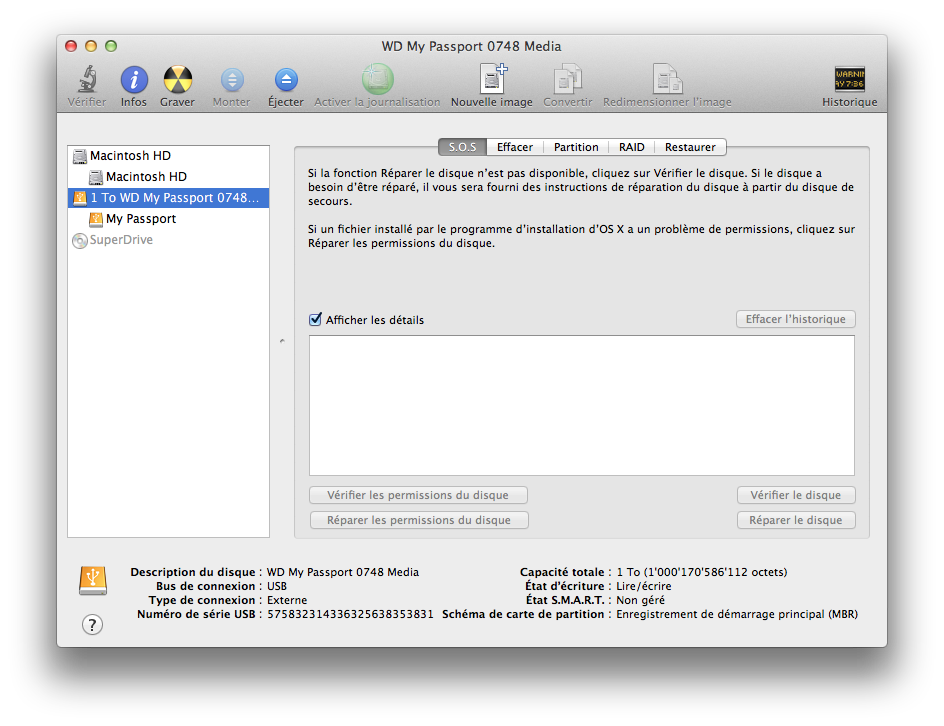This screenshot has height=726, width=944.
Task: Click the Monter toolbar icon
Action: [231, 81]
